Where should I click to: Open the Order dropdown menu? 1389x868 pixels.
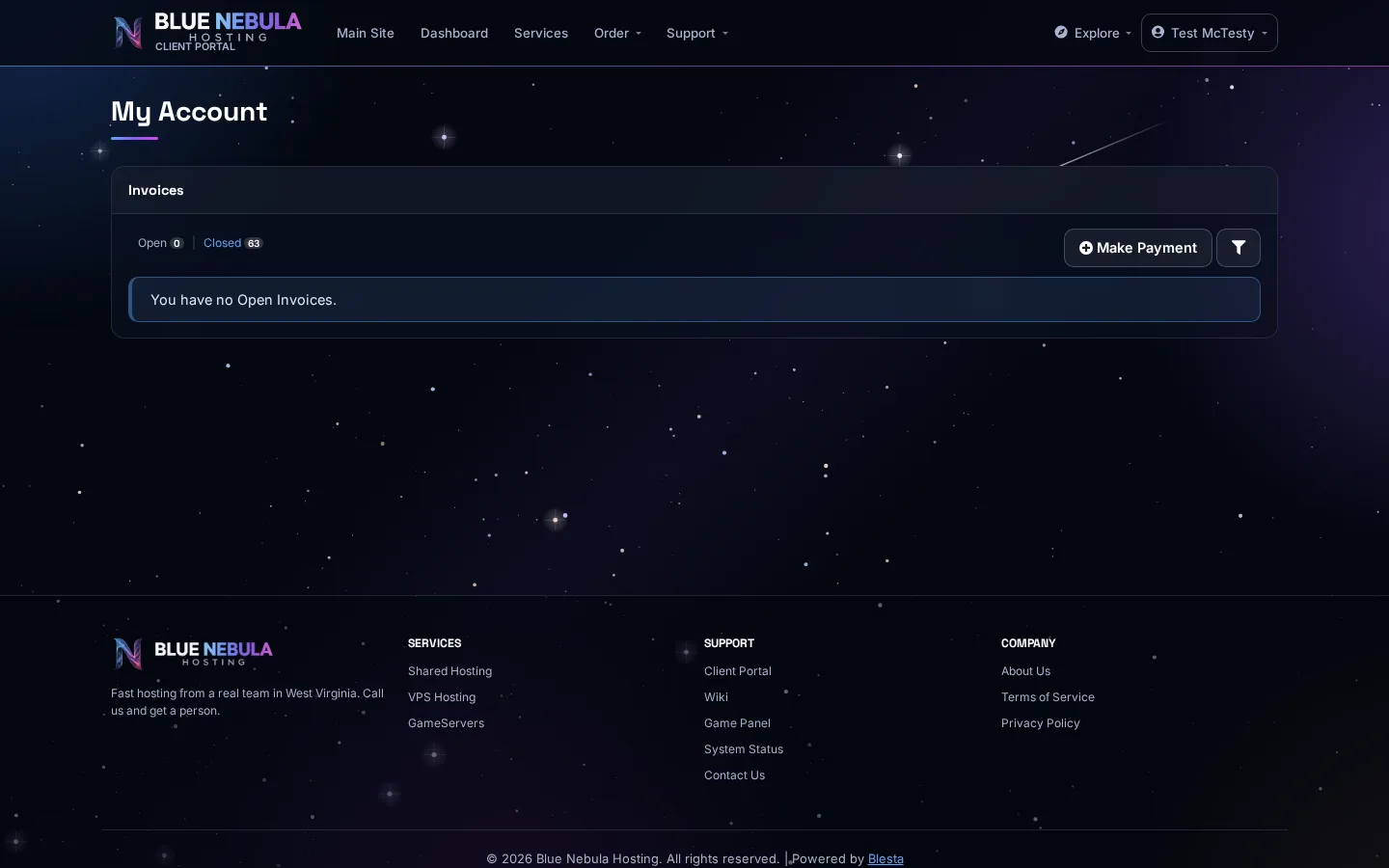point(617,33)
